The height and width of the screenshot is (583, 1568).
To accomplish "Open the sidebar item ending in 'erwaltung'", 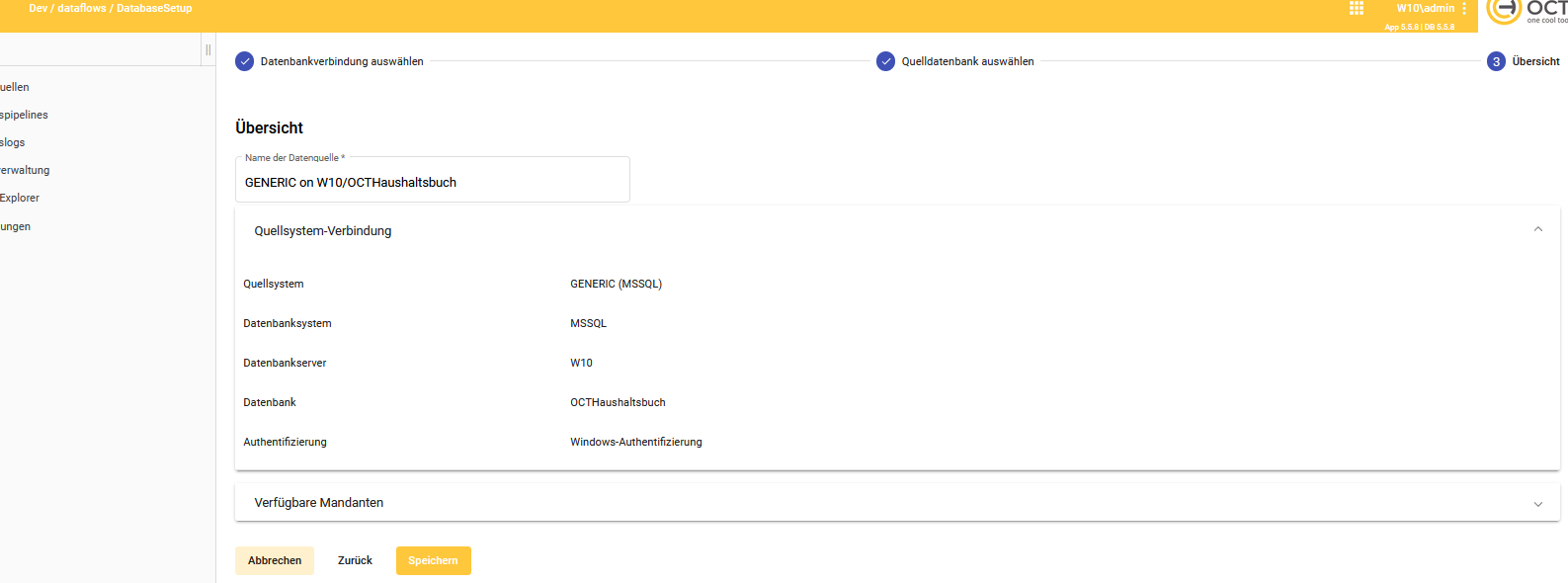I will [x=25, y=170].
